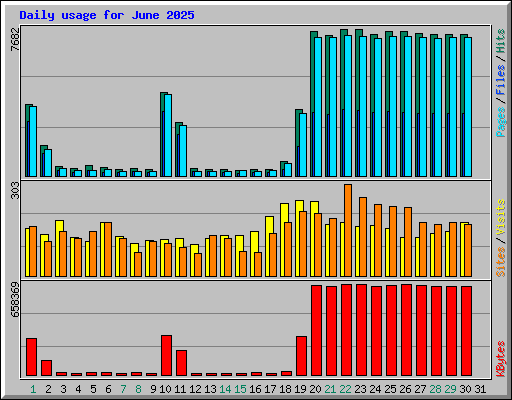Select day label '28' on the axis
The width and height of the screenshot is (512, 400).
pos(435,389)
